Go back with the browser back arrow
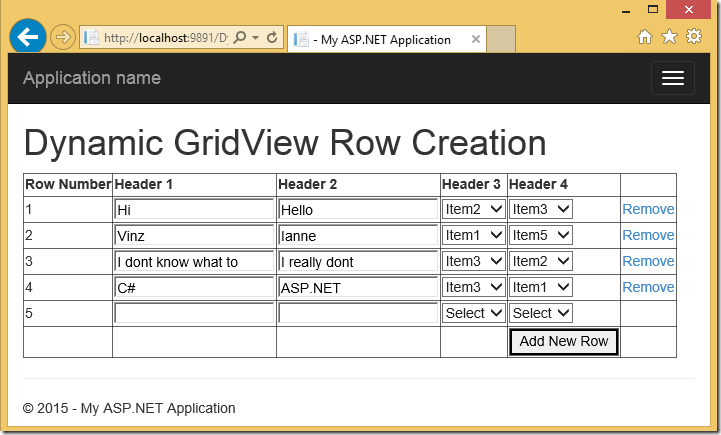This screenshot has height=435, width=721. [x=28, y=37]
